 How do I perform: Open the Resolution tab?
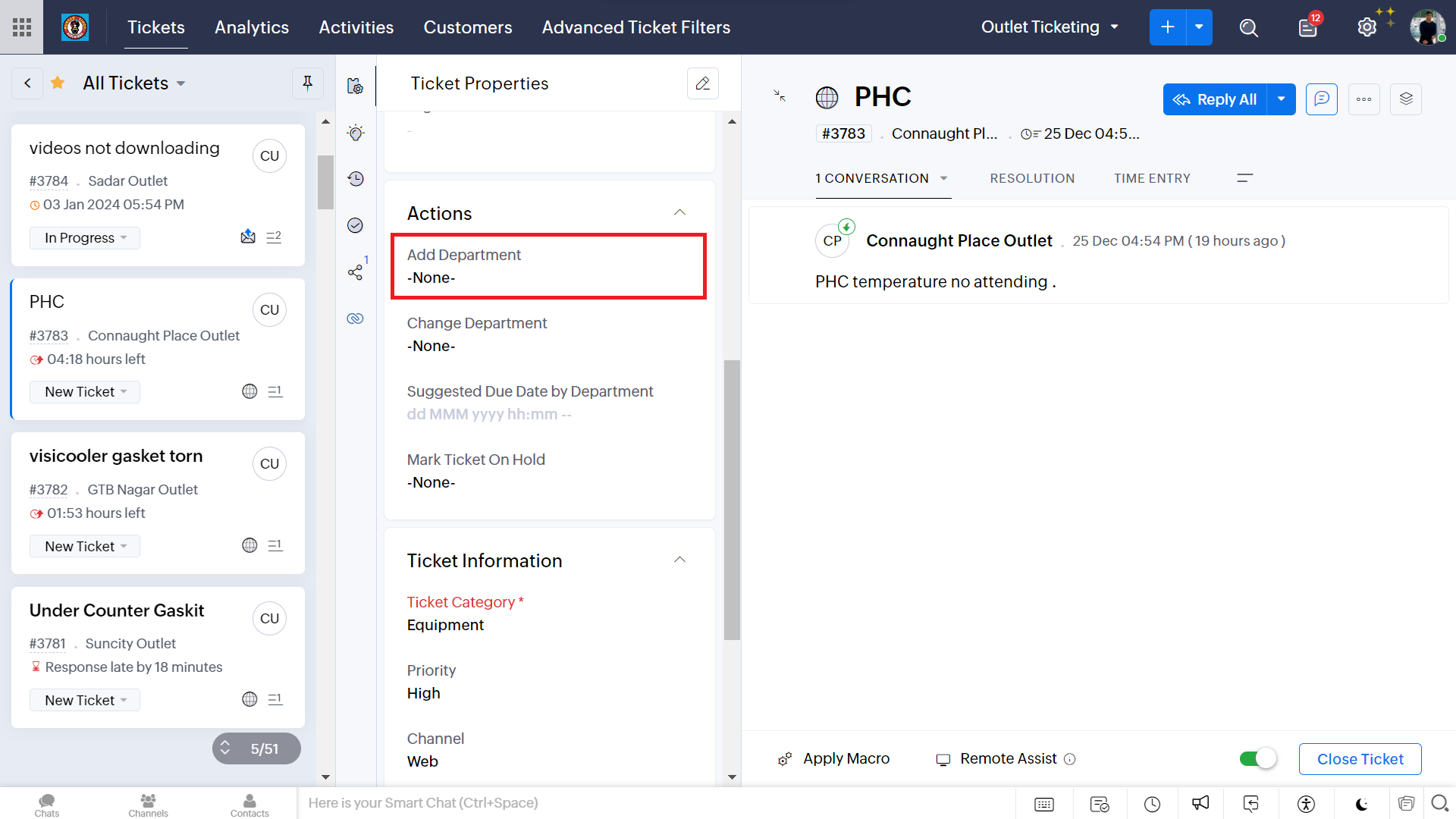[1032, 178]
